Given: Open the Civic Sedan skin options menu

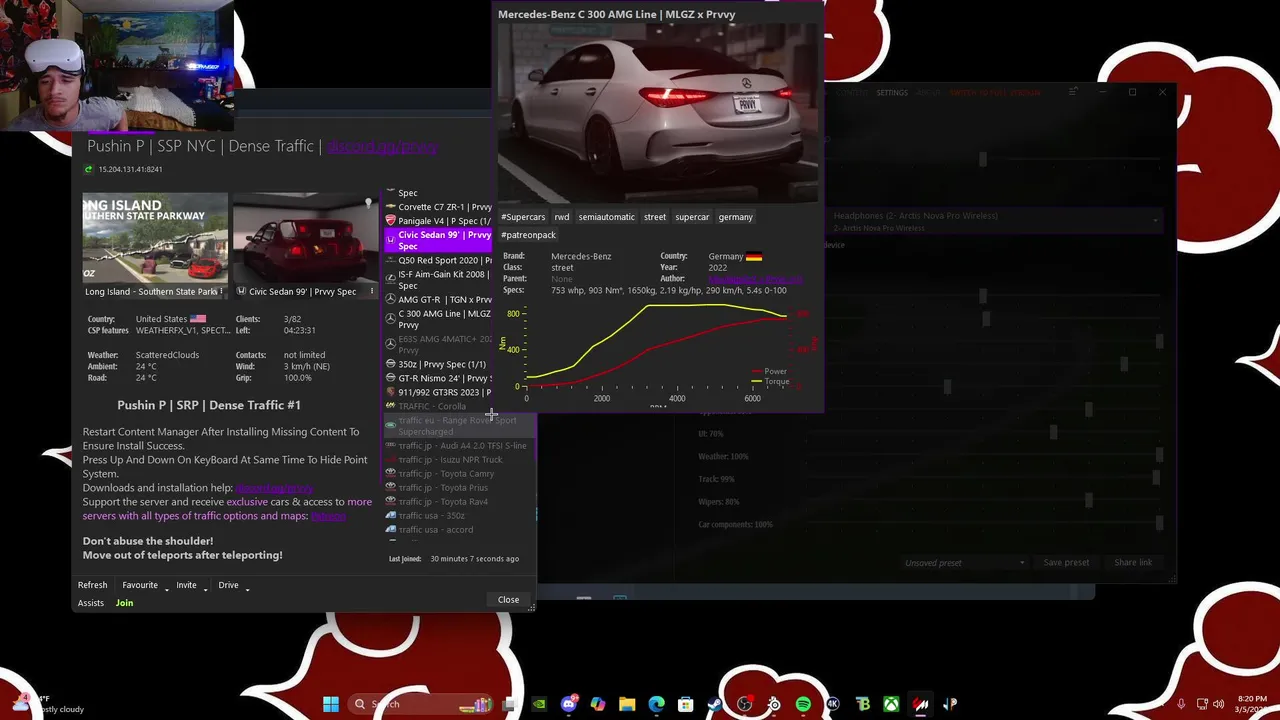Looking at the screenshot, I should coord(372,292).
